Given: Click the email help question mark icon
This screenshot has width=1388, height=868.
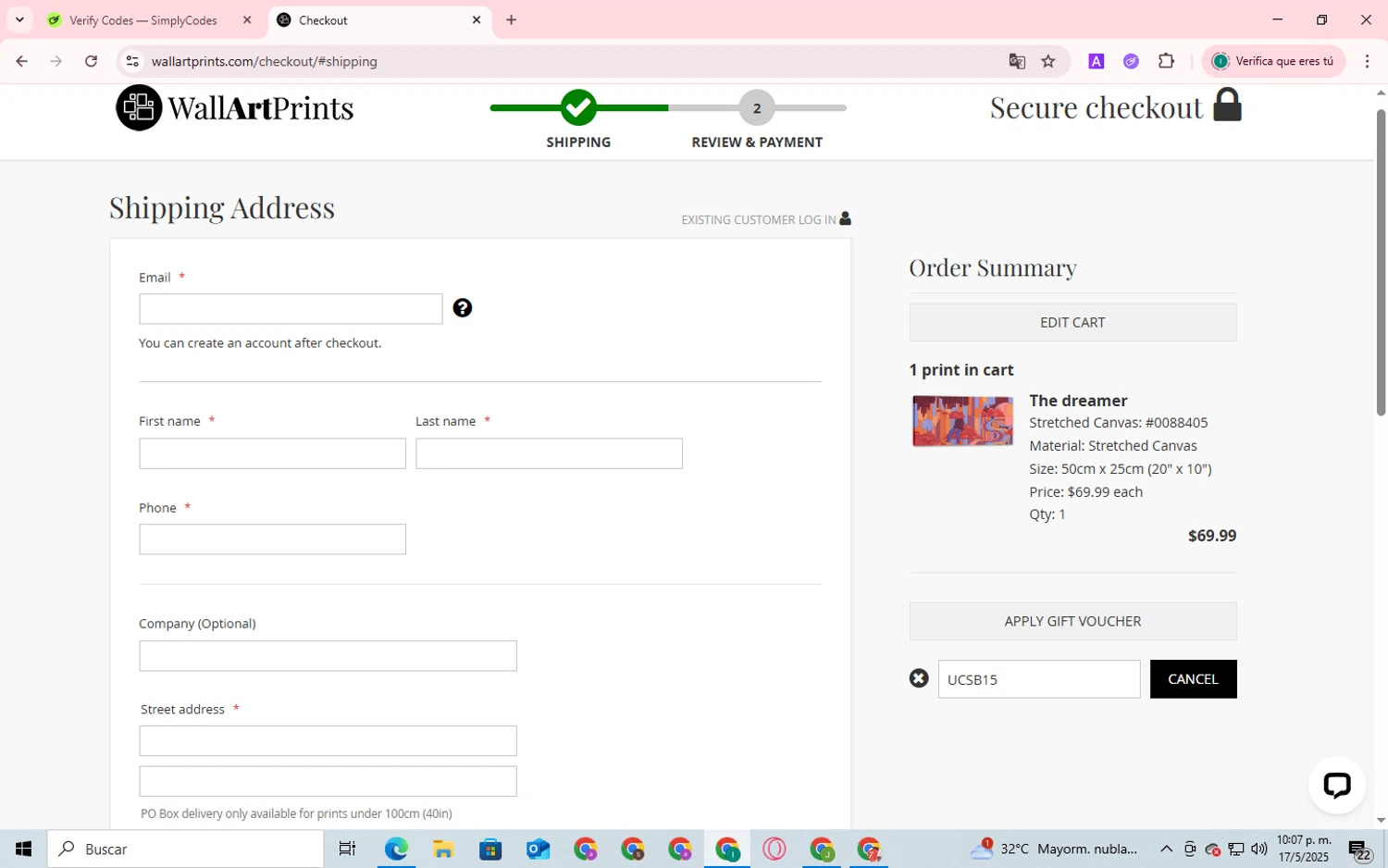Looking at the screenshot, I should [x=463, y=308].
